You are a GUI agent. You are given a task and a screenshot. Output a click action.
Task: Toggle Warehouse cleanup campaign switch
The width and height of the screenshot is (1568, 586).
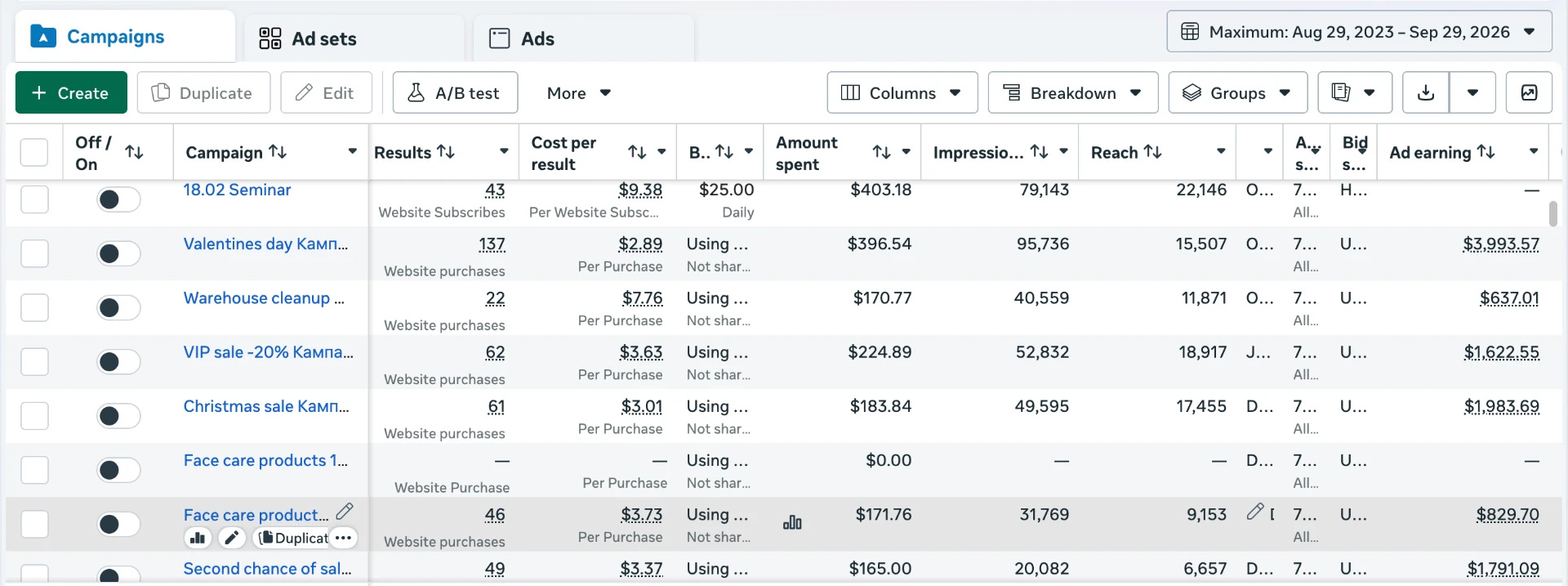pyautogui.click(x=118, y=307)
